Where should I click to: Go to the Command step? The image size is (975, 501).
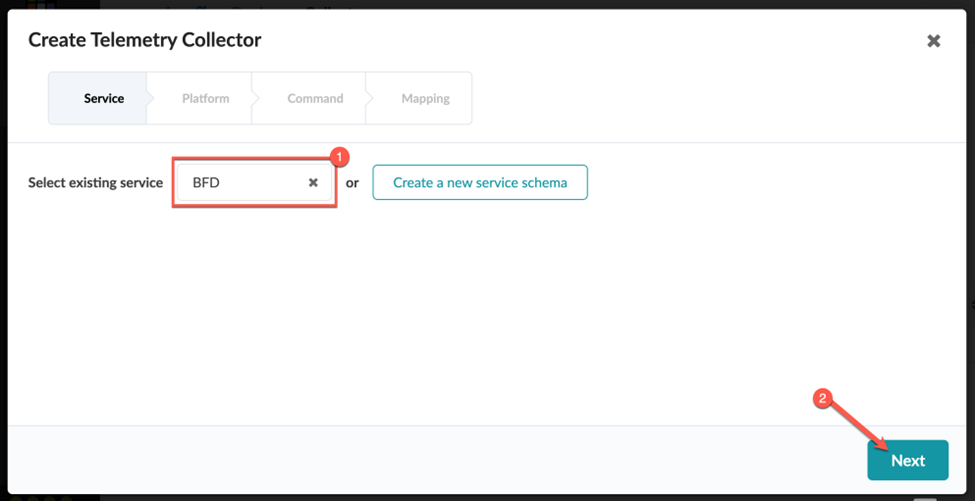pyautogui.click(x=315, y=98)
